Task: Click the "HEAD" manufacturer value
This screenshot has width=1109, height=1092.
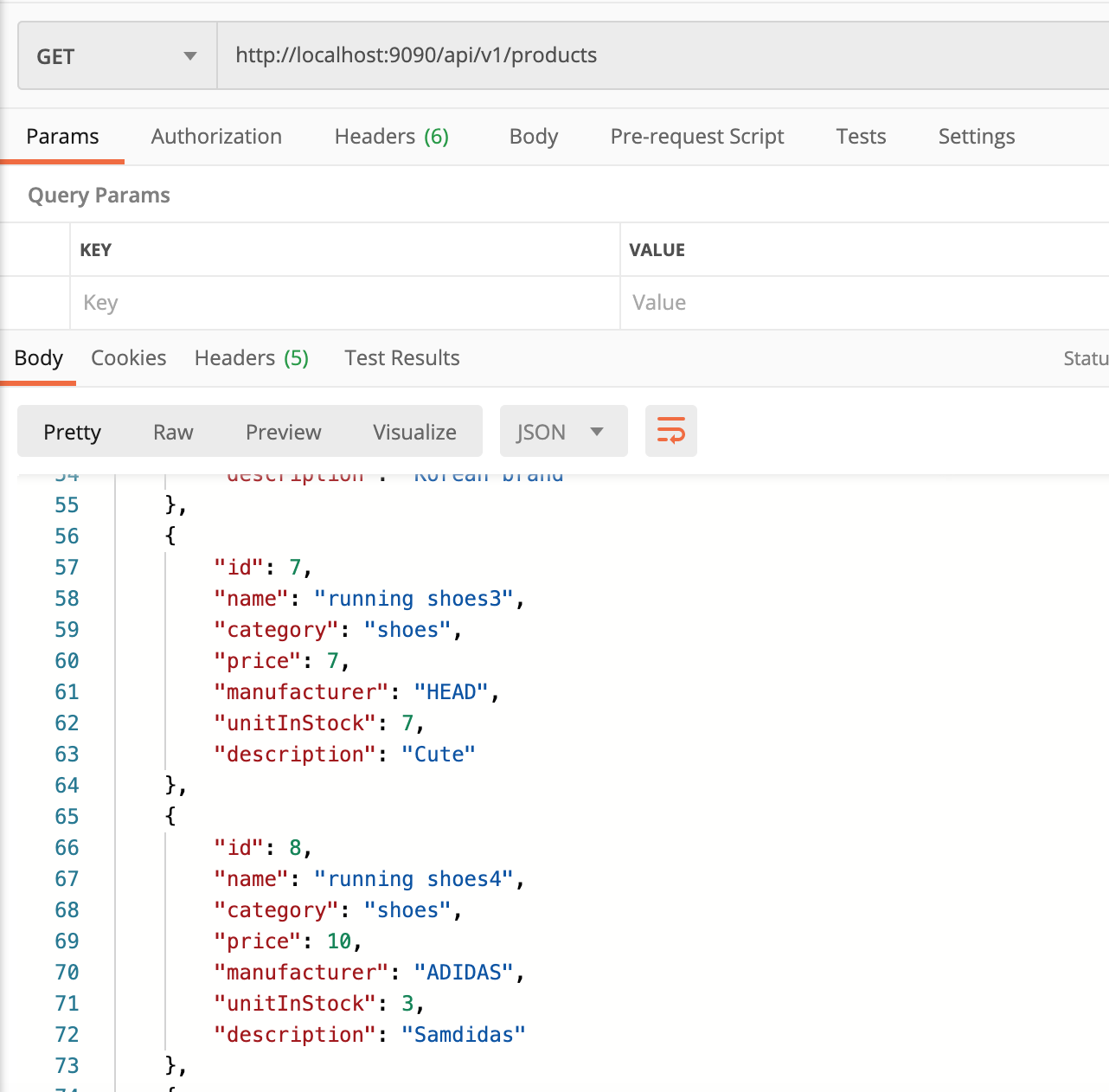Action: (x=451, y=692)
